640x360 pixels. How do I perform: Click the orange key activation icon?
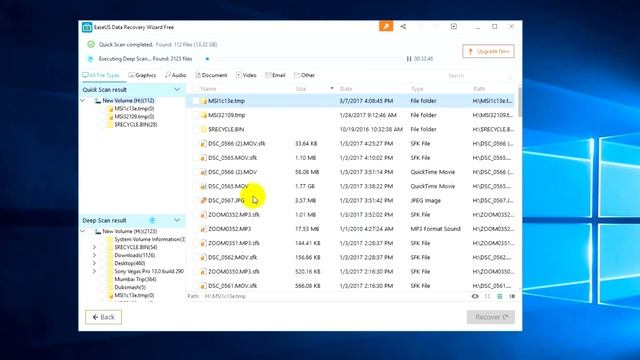(386, 27)
